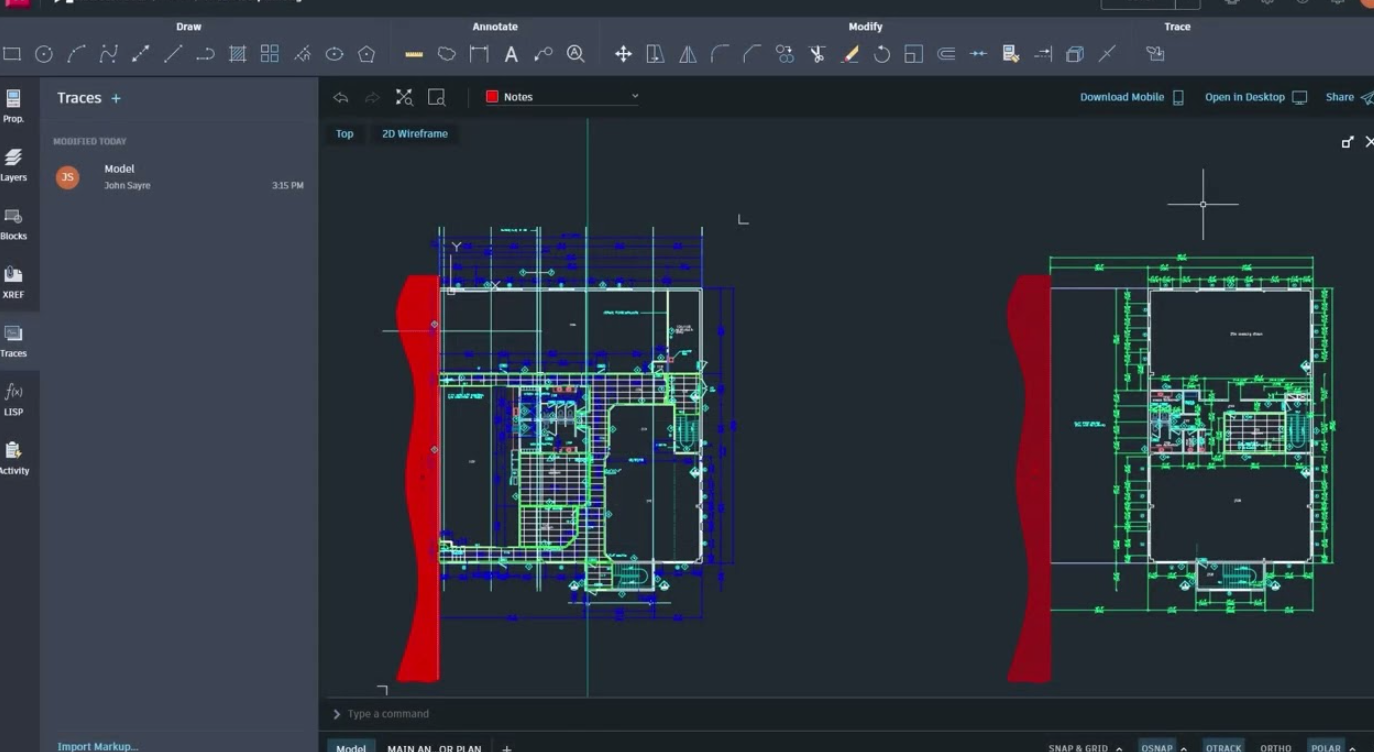The image size is (1374, 752).
Task: Select the Text annotation tool
Action: tap(511, 55)
